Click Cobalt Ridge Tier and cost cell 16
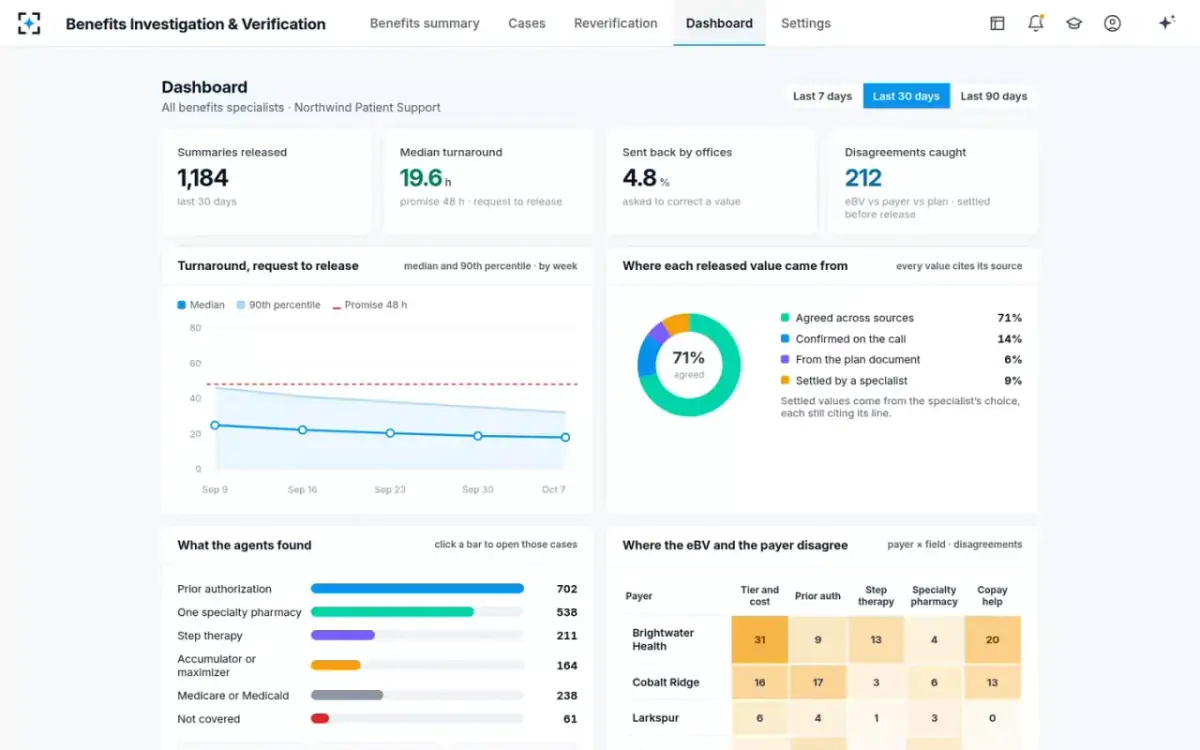 (x=760, y=683)
